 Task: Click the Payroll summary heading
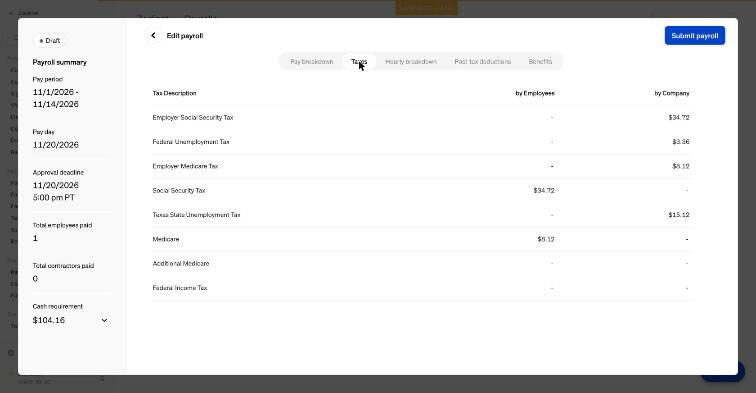(x=59, y=62)
